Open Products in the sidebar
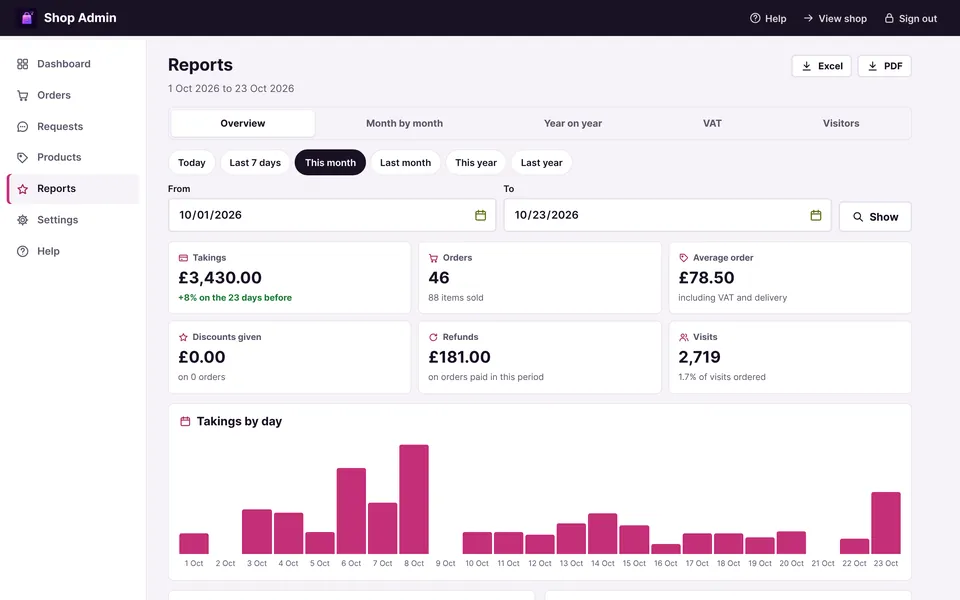 coord(73,157)
